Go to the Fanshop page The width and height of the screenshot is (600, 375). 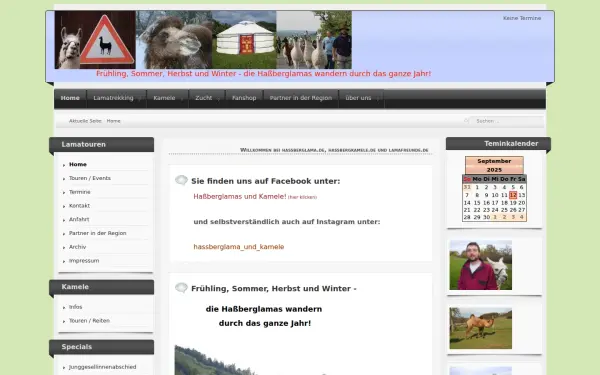point(244,98)
